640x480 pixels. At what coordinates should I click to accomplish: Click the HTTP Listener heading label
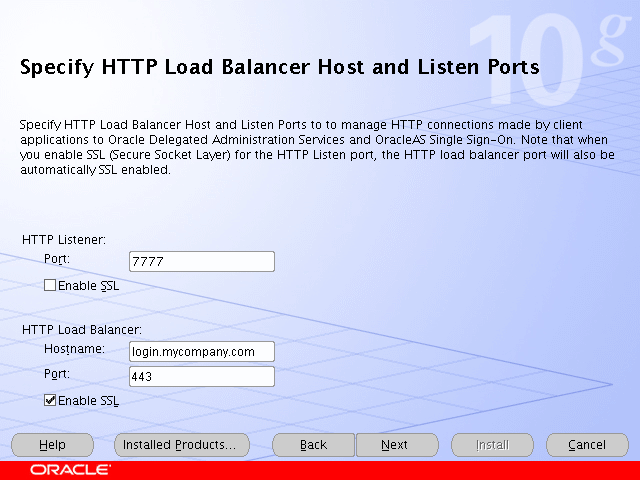coord(64,240)
